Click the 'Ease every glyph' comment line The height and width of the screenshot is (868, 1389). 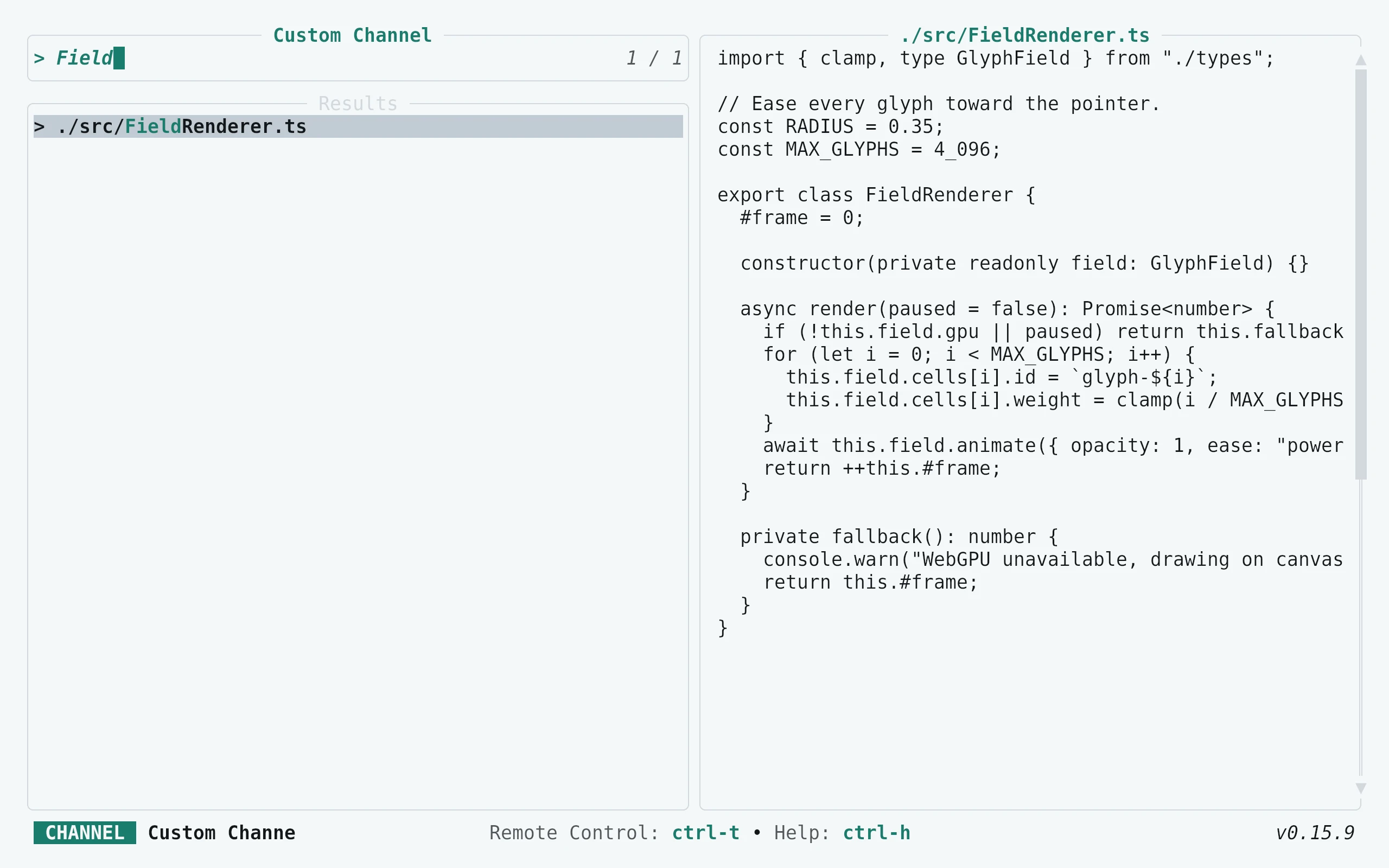point(939,103)
